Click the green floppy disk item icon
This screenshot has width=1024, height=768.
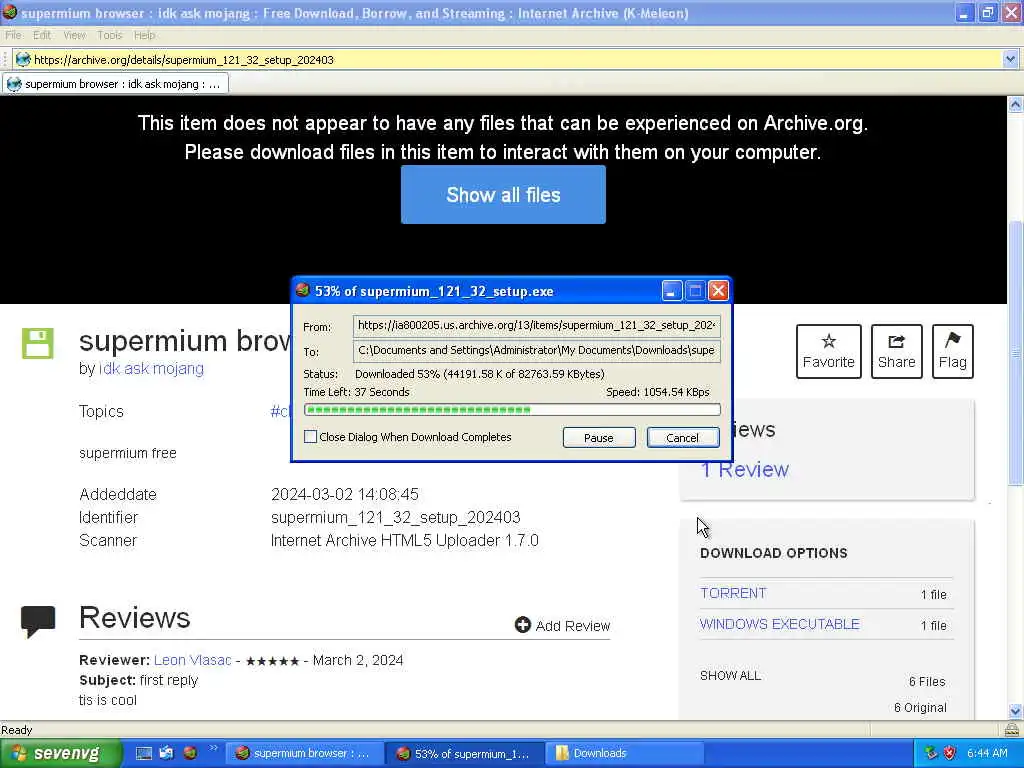[37, 344]
